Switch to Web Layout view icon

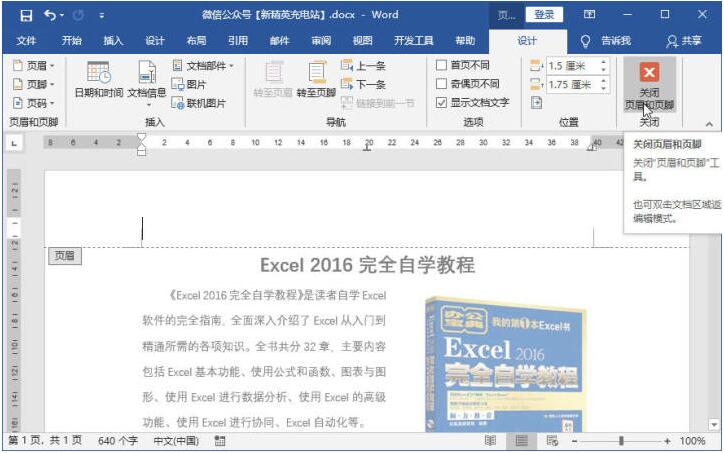(x=552, y=441)
